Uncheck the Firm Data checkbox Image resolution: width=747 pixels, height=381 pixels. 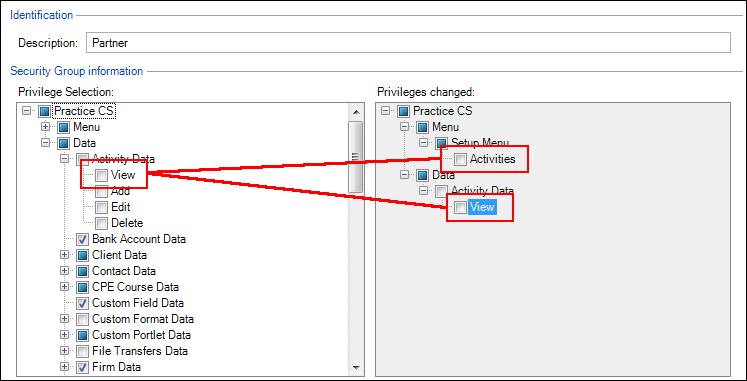(83, 367)
